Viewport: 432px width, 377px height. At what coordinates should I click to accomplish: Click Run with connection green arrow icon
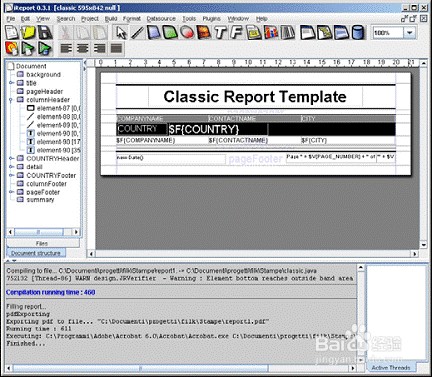click(45, 49)
